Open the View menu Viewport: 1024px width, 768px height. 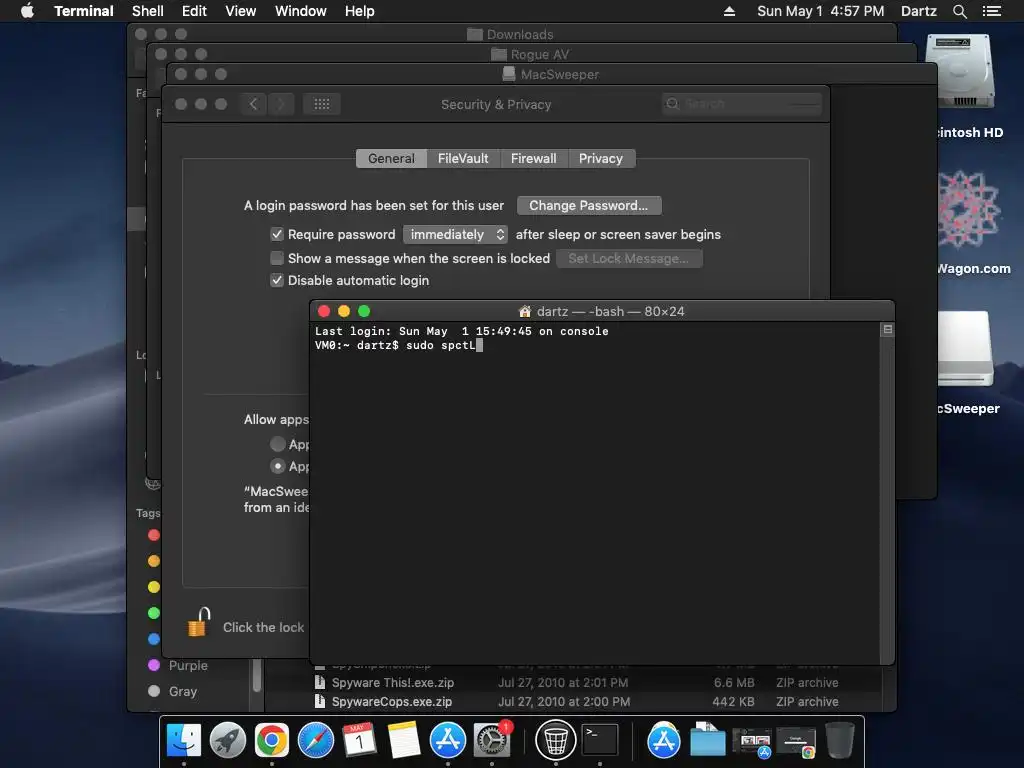(x=240, y=11)
